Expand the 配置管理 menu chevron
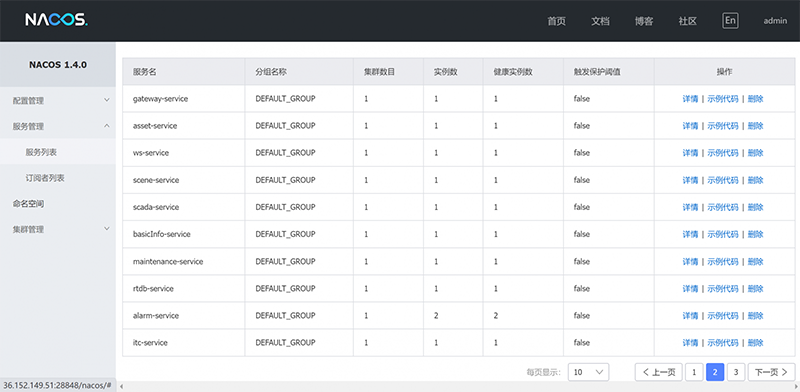Image resolution: width=800 pixels, height=392 pixels. [x=107, y=100]
